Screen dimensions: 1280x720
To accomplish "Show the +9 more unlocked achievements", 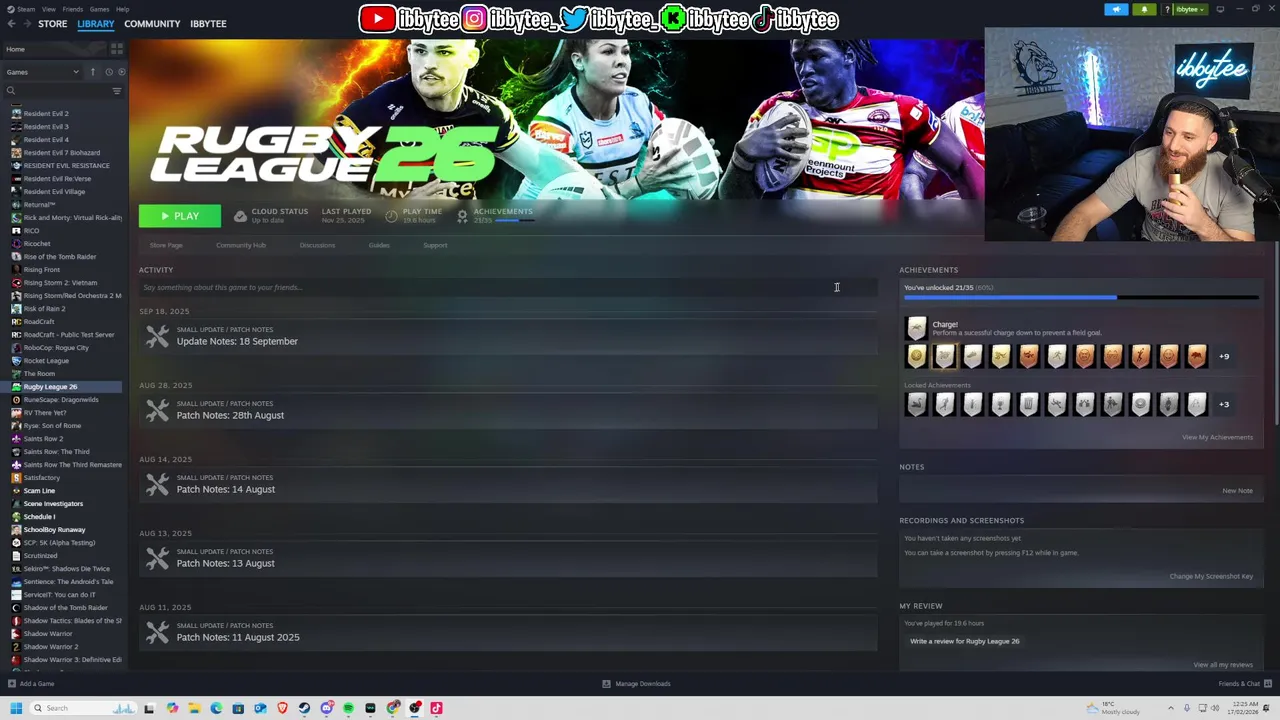I will click(1224, 356).
